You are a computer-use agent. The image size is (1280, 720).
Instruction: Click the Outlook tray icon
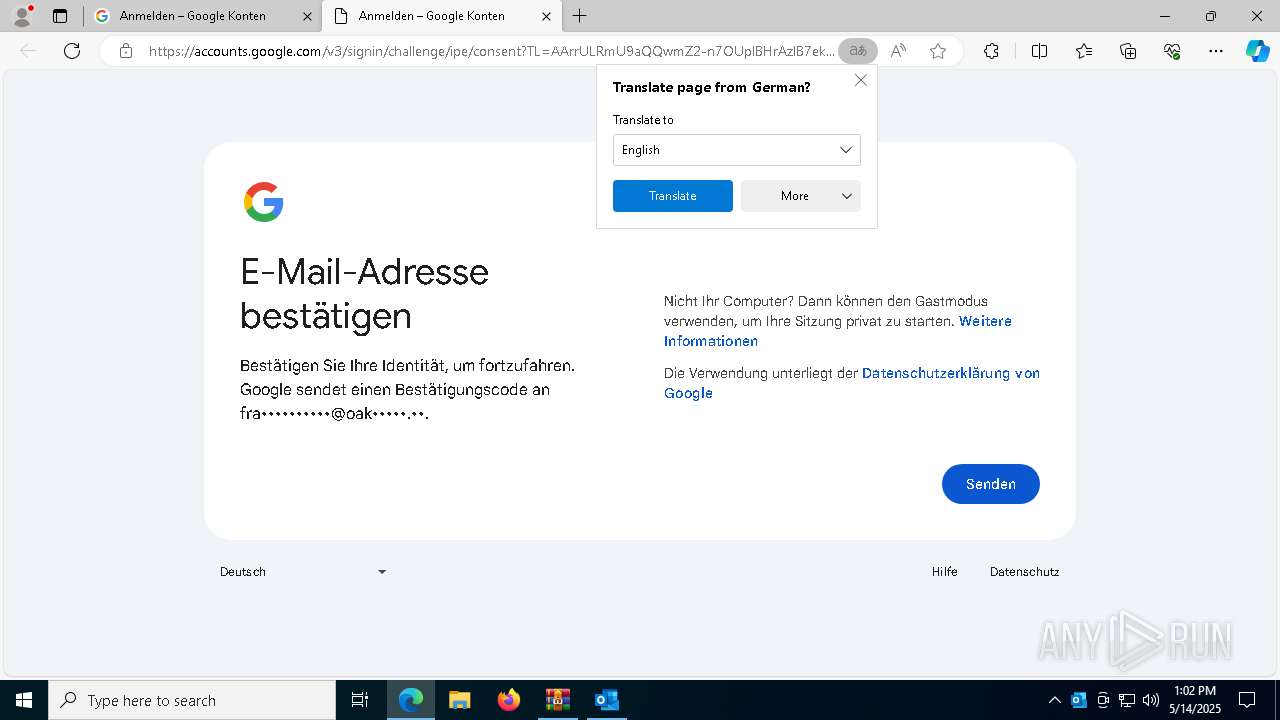tap(1079, 700)
